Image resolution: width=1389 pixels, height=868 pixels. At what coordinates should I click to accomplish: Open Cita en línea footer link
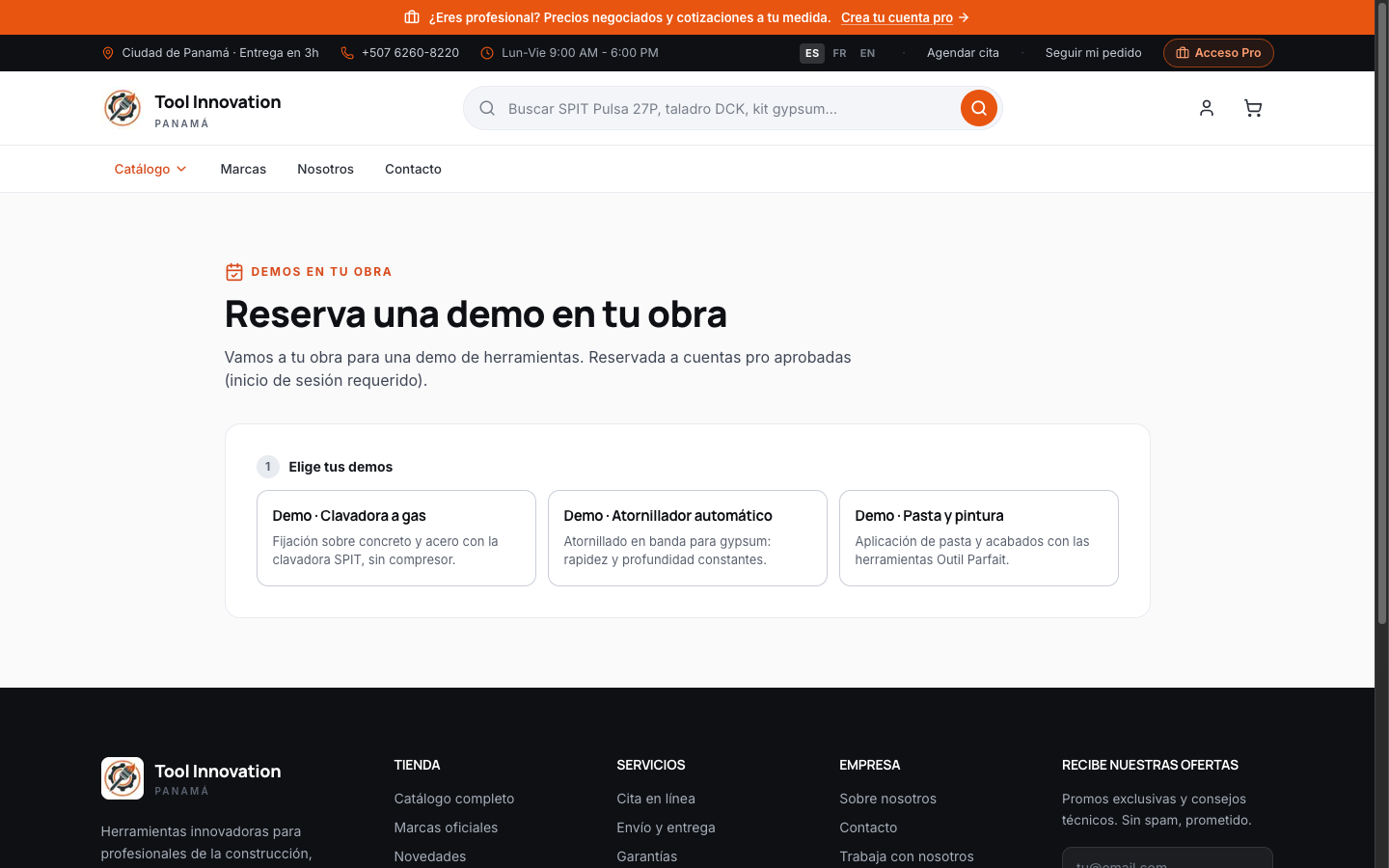(x=656, y=799)
